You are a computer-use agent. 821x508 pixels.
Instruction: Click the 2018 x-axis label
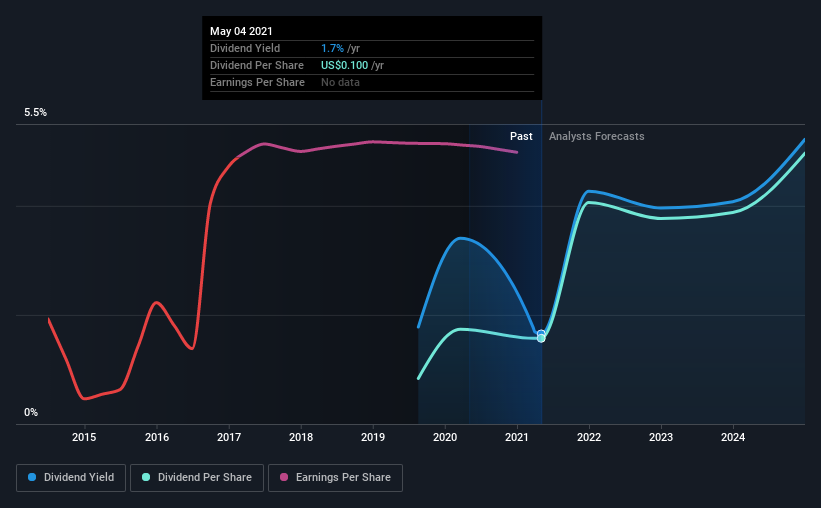coord(301,437)
